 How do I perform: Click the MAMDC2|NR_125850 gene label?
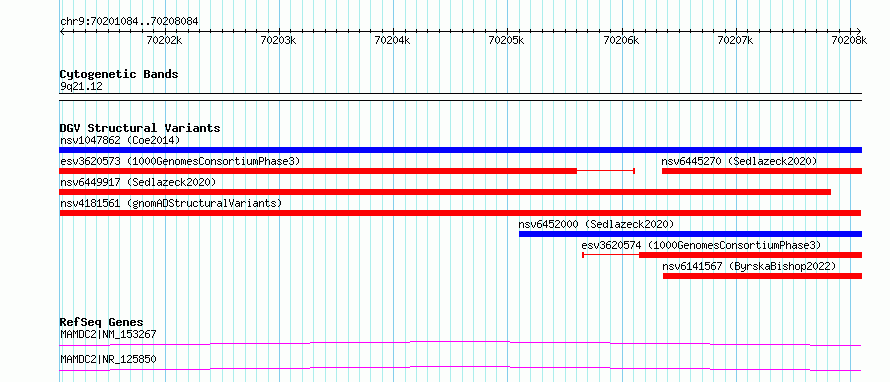(x=108, y=359)
